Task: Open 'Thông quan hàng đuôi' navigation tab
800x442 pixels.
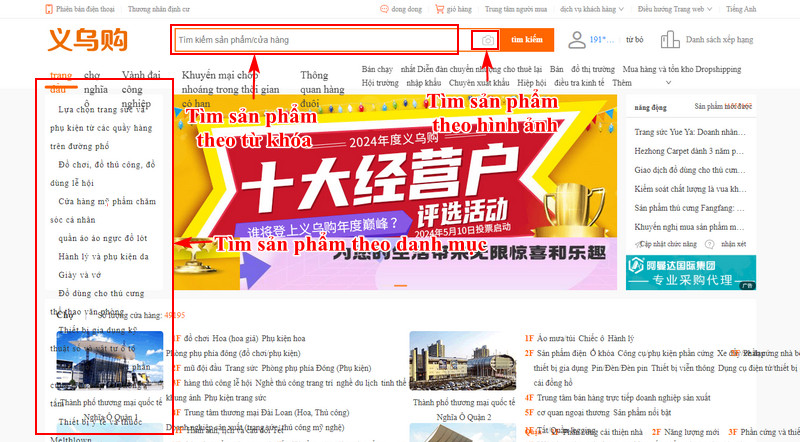Action: pyautogui.click(x=322, y=89)
